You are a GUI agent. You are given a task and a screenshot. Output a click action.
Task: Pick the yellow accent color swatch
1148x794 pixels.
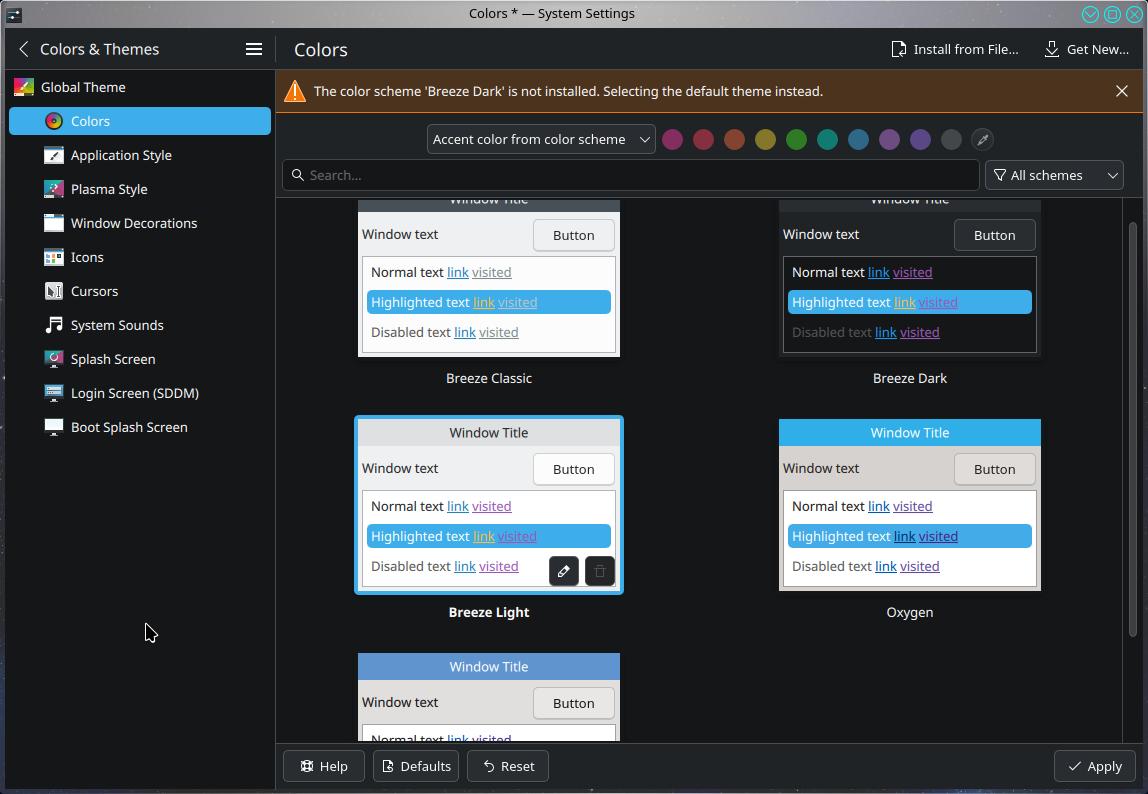pos(765,140)
